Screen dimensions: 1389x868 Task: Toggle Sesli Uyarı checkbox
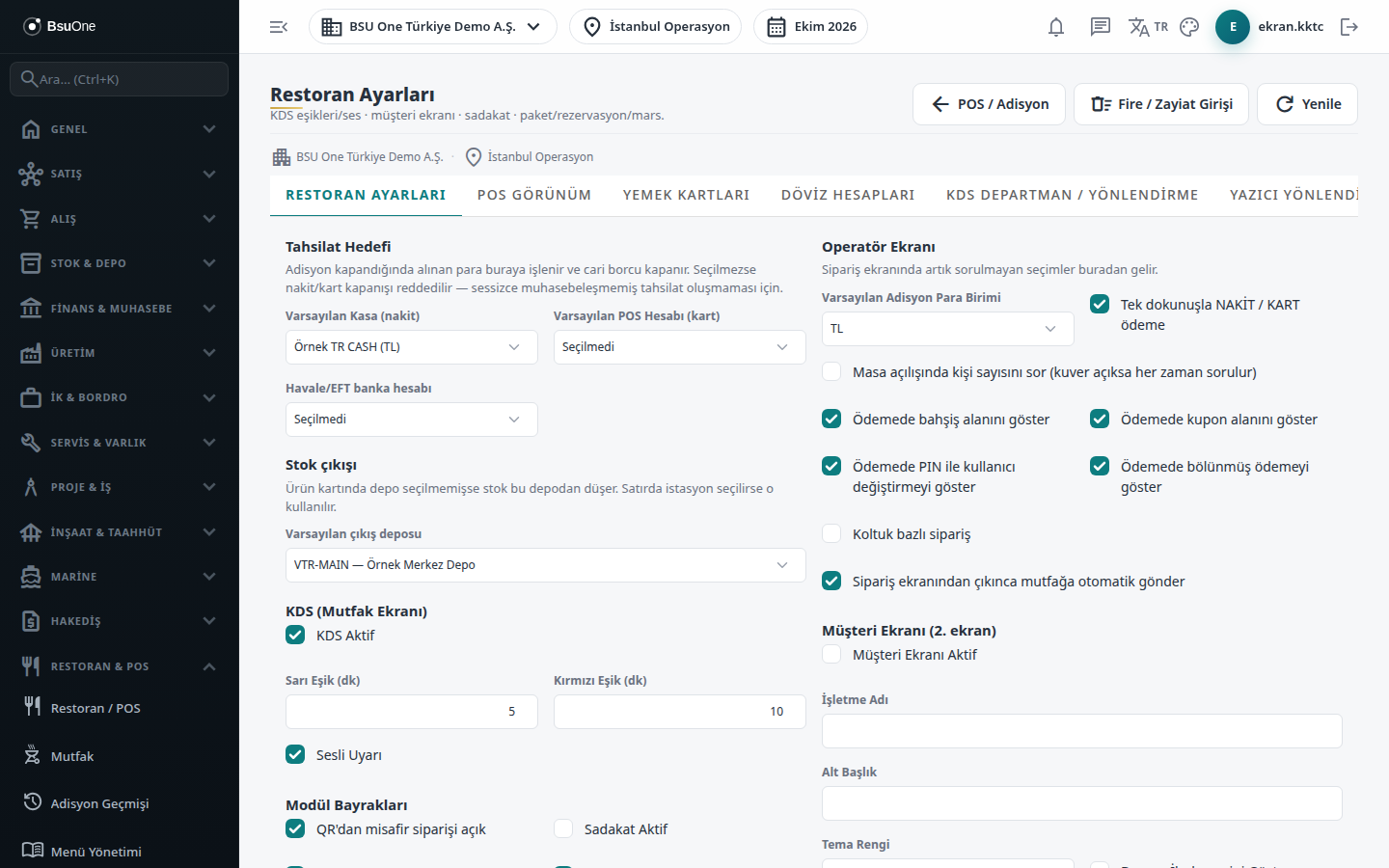click(295, 754)
